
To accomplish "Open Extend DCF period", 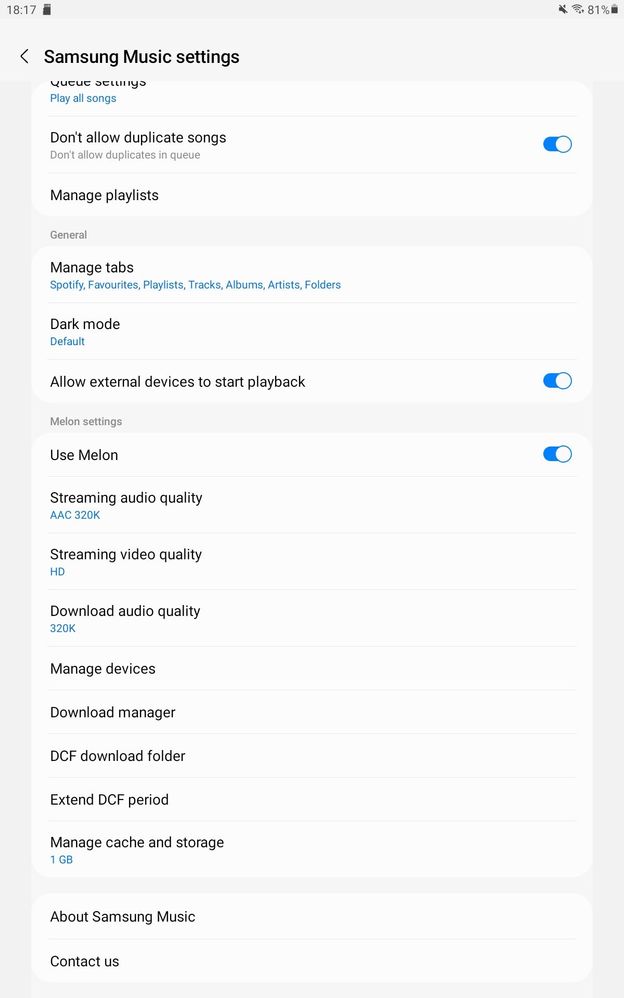I will coord(312,799).
